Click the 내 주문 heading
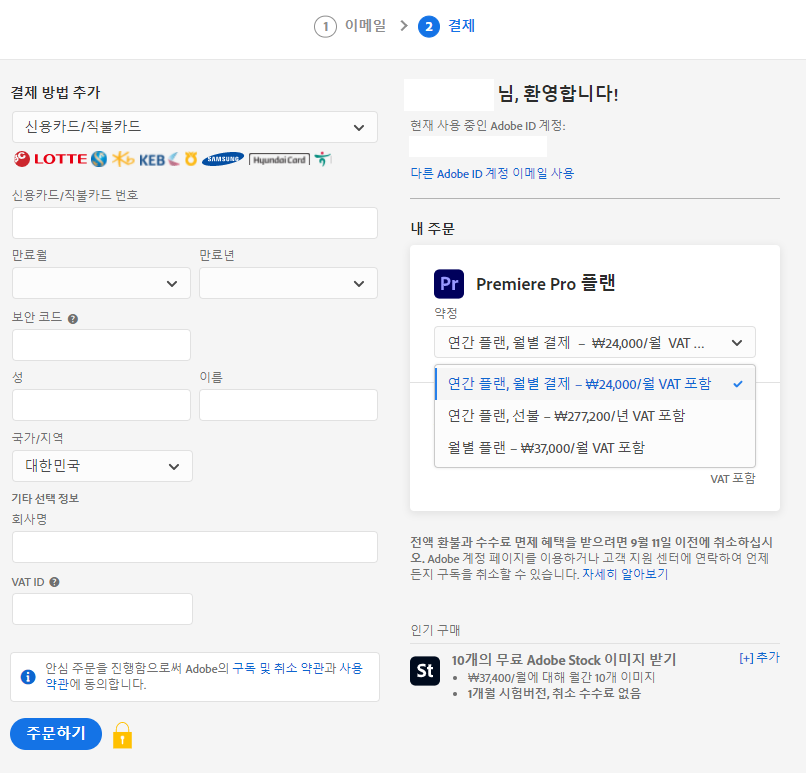The image size is (806, 773). click(432, 229)
